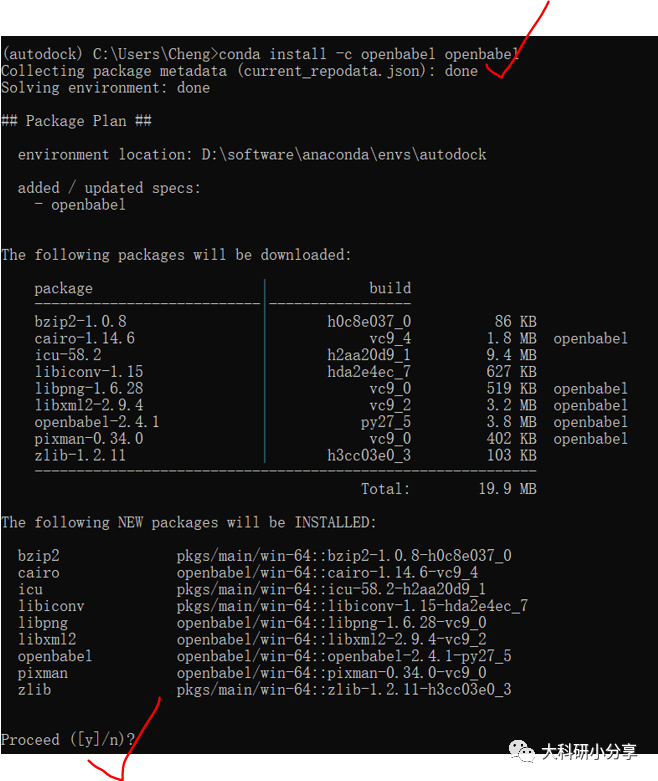Select "libiconv-1.15" in the download table
The image size is (658, 781).
88,372
